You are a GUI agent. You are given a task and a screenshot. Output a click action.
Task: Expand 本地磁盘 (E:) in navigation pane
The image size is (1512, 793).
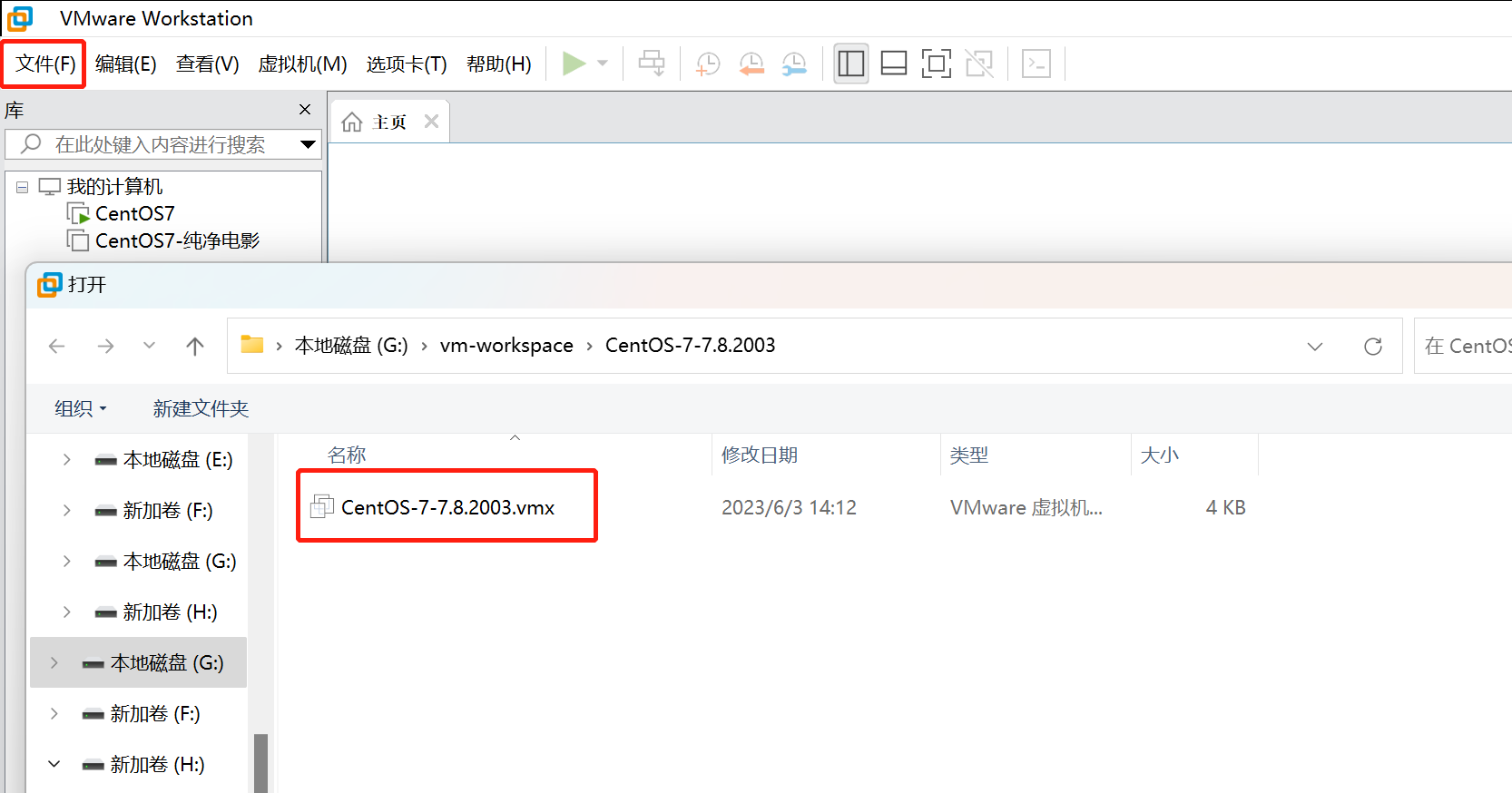click(66, 460)
